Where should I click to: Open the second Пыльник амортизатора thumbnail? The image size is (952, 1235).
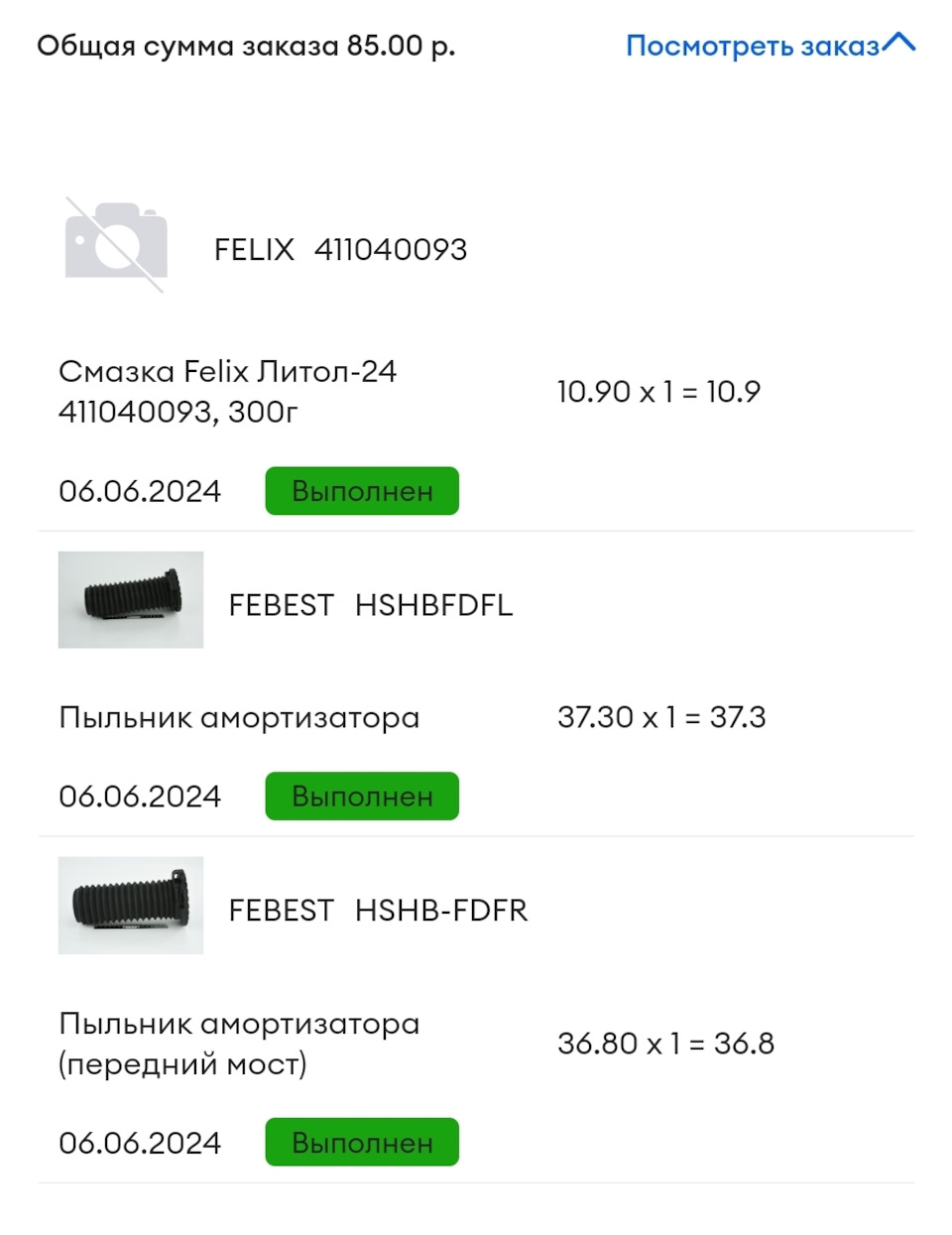(x=130, y=907)
